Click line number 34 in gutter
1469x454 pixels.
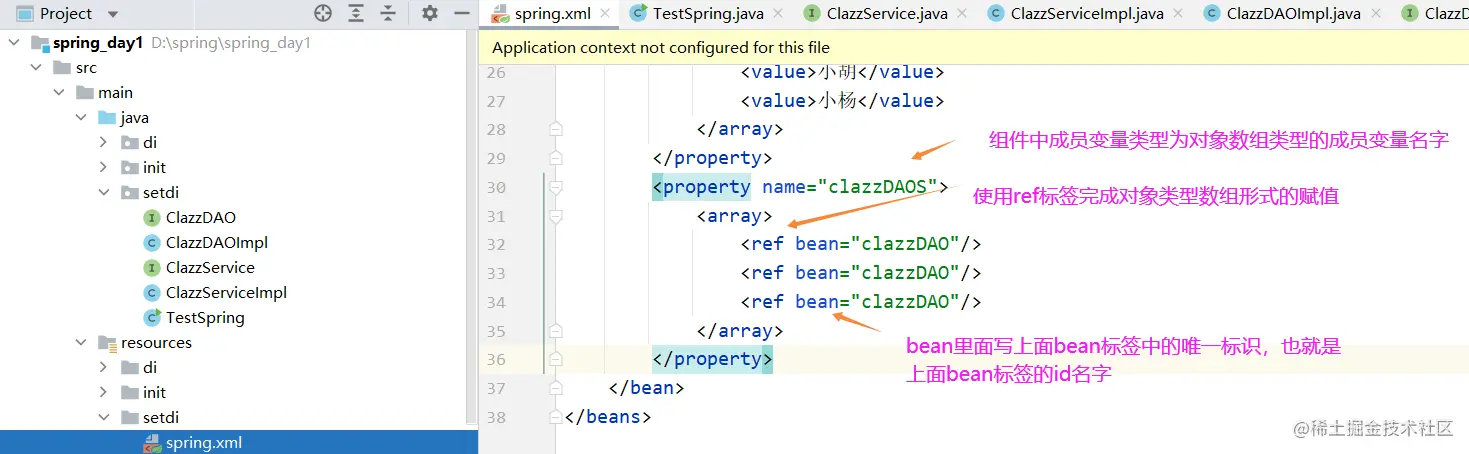pyautogui.click(x=496, y=302)
